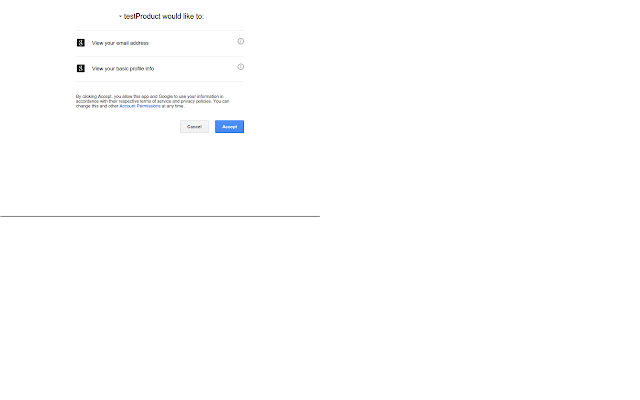Select the View your basic profile info text
Image resolution: width=640 pixels, height=400 pixels.
pos(123,69)
